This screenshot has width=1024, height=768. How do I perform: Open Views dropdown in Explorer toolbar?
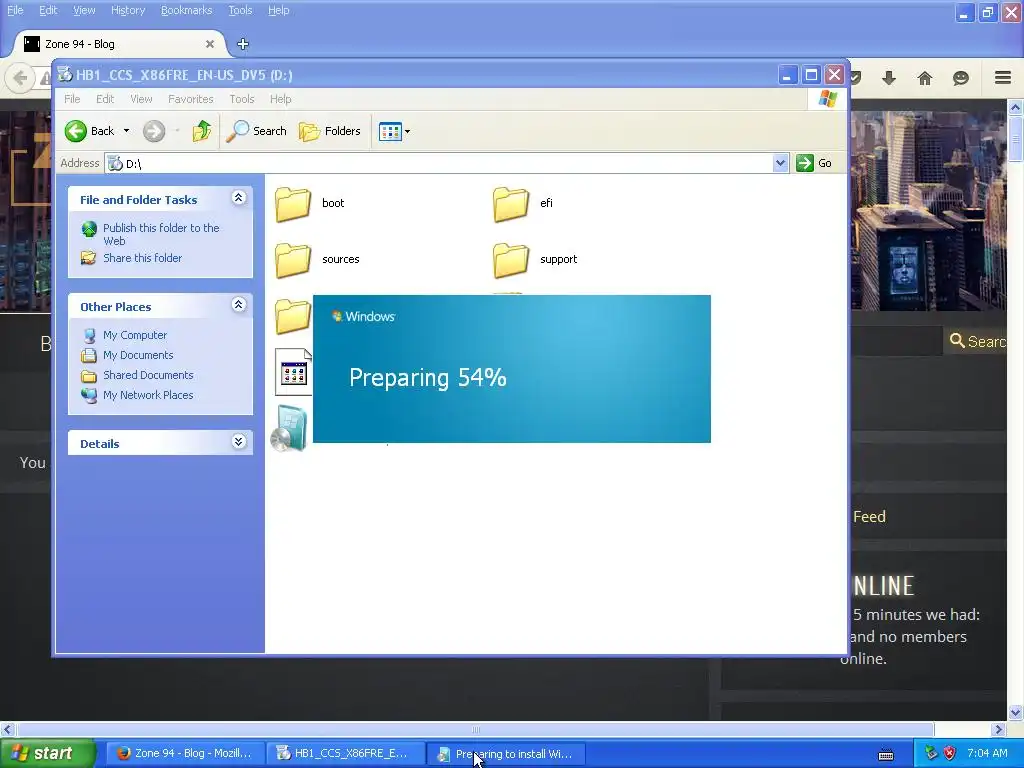pos(394,131)
